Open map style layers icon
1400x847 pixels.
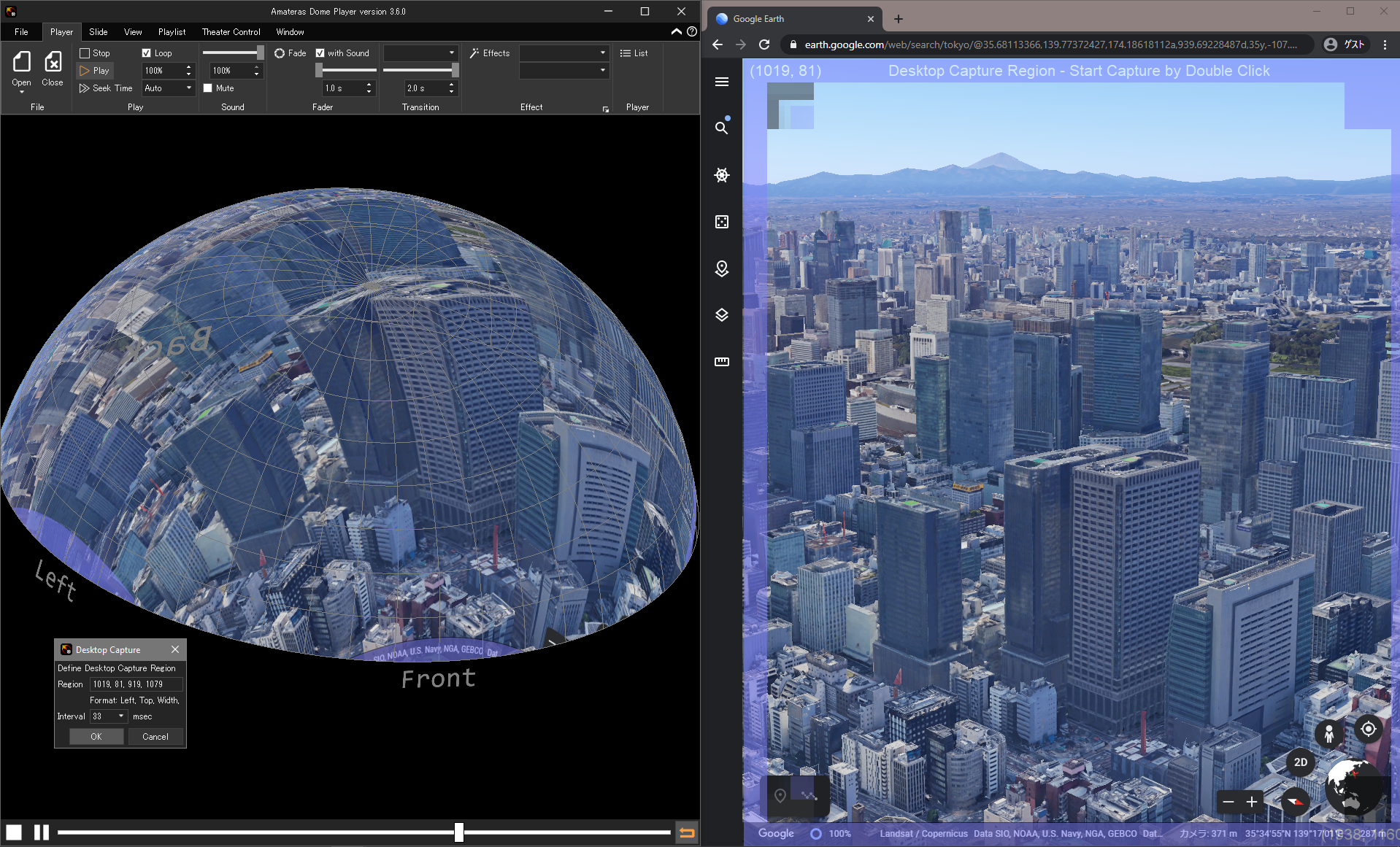(722, 315)
